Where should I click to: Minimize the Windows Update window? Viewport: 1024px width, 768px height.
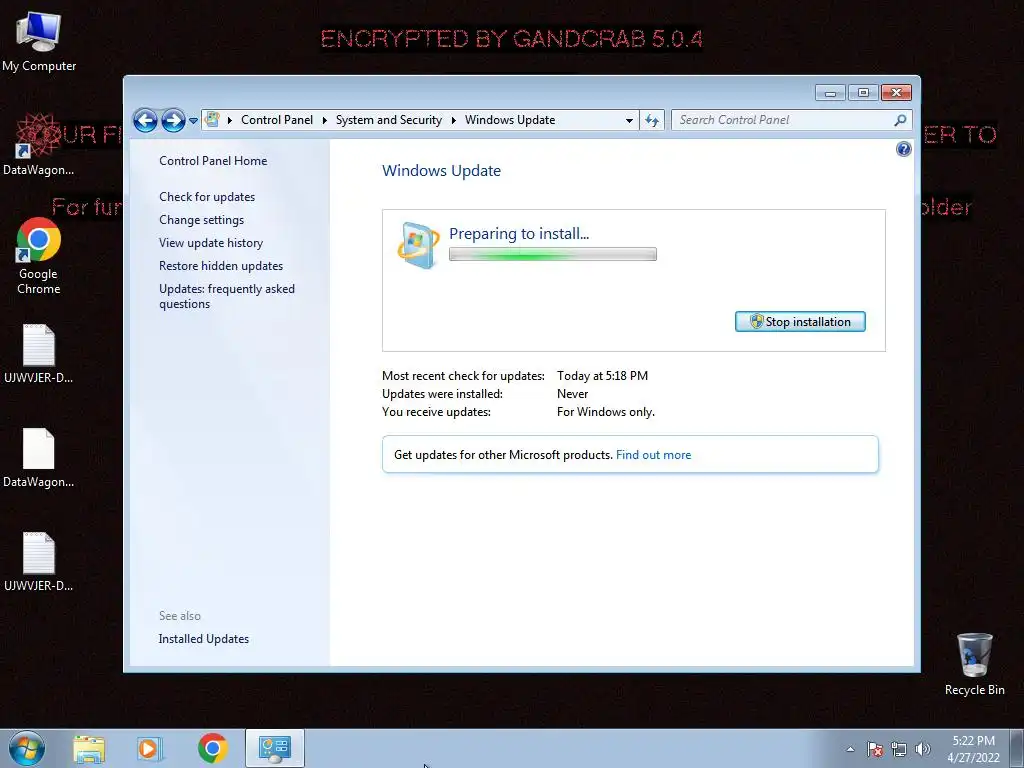click(x=830, y=93)
